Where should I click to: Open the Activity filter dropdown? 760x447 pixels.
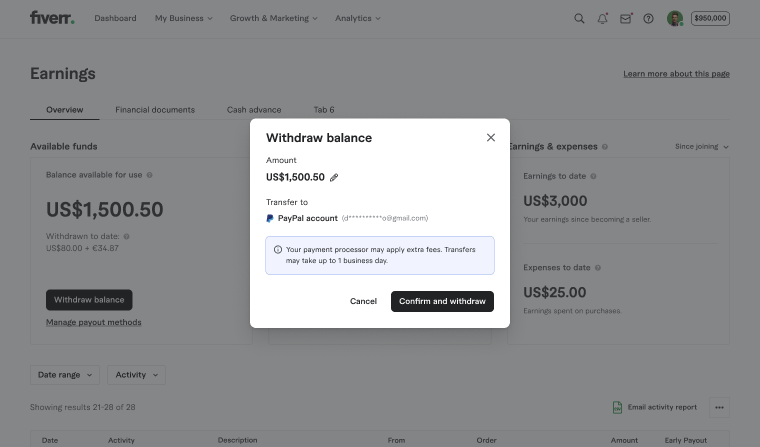pyautogui.click(x=136, y=375)
